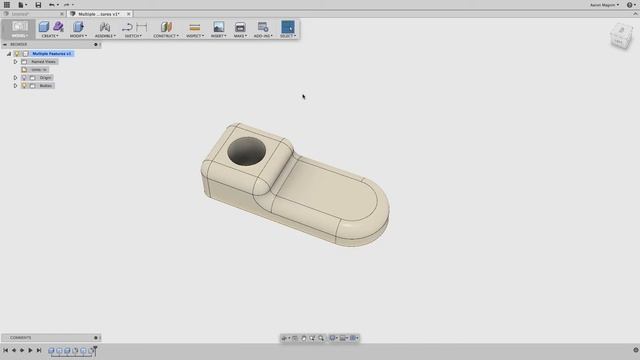Collapse the Multiple Features v1 root node
Viewport: 640px width, 360px height.
coord(9,53)
